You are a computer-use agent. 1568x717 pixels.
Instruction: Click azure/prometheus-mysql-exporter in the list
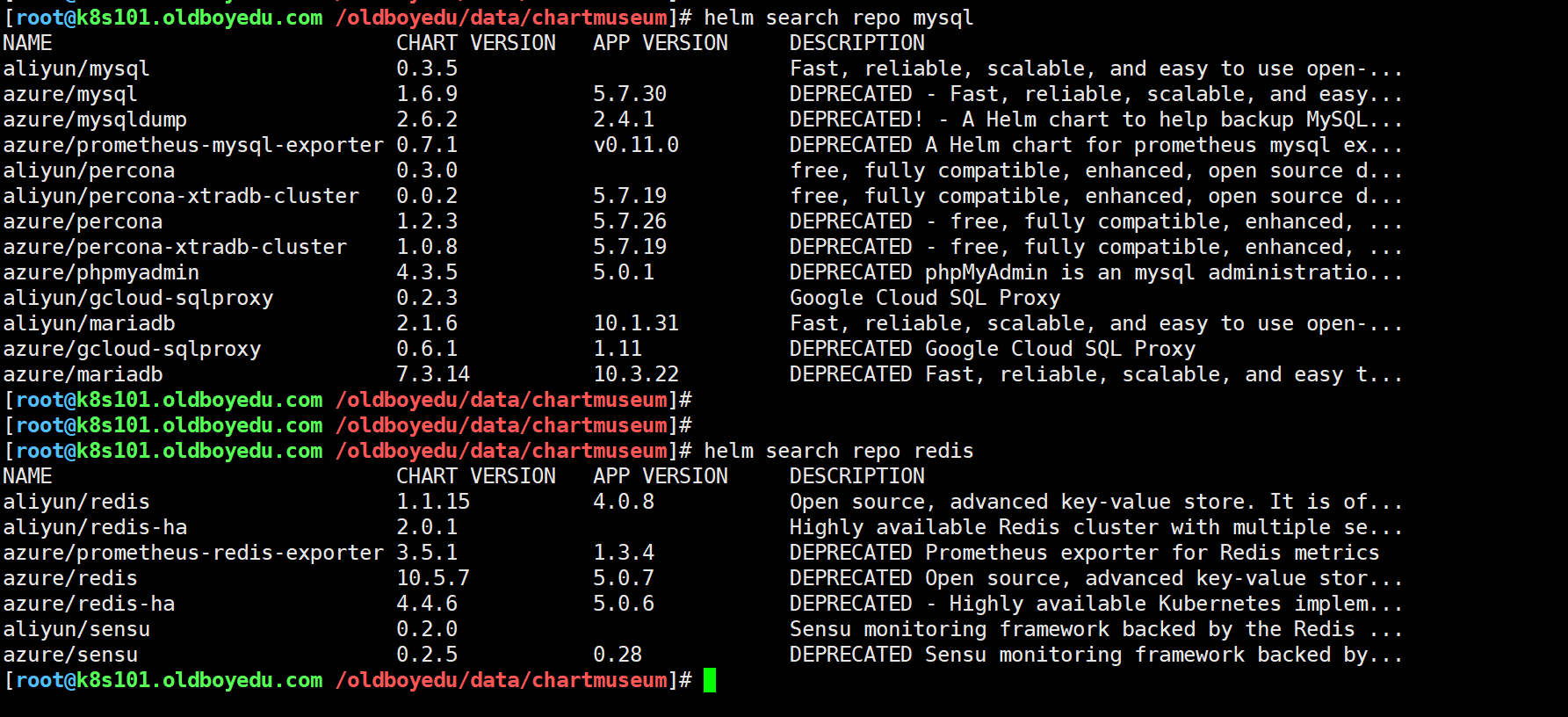193,145
